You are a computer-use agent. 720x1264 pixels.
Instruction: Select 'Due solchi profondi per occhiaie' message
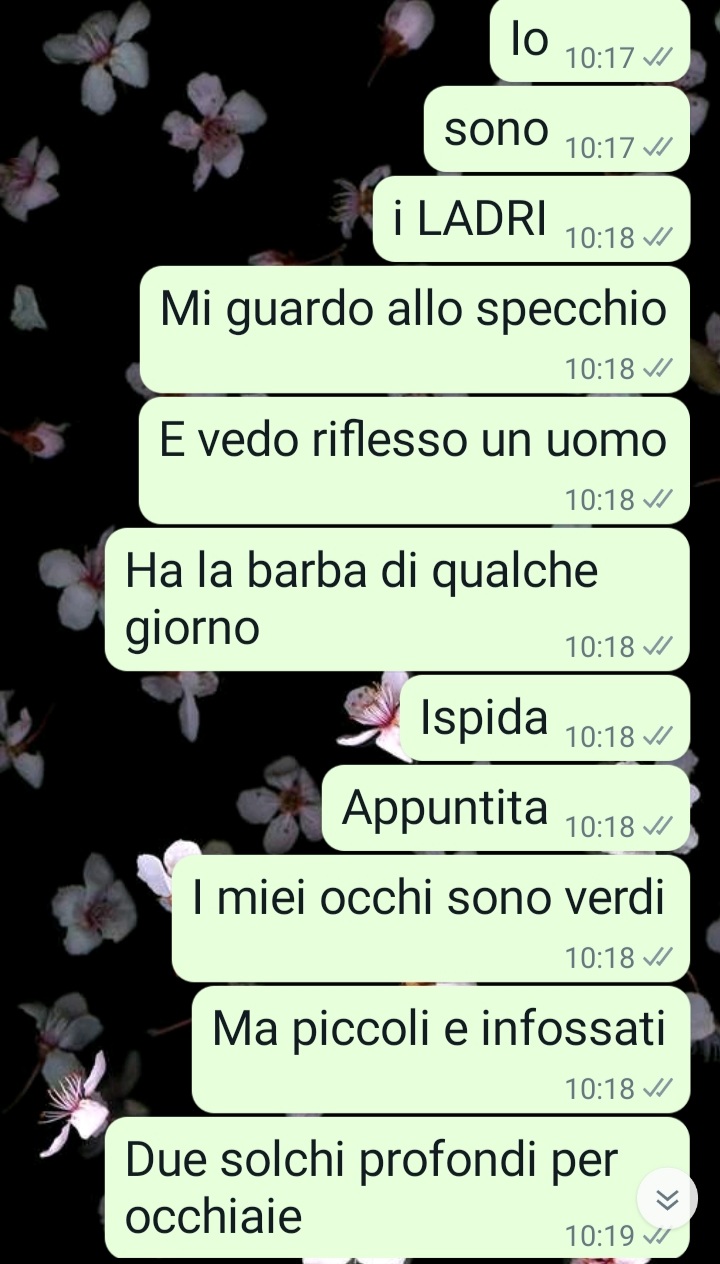(397, 1187)
